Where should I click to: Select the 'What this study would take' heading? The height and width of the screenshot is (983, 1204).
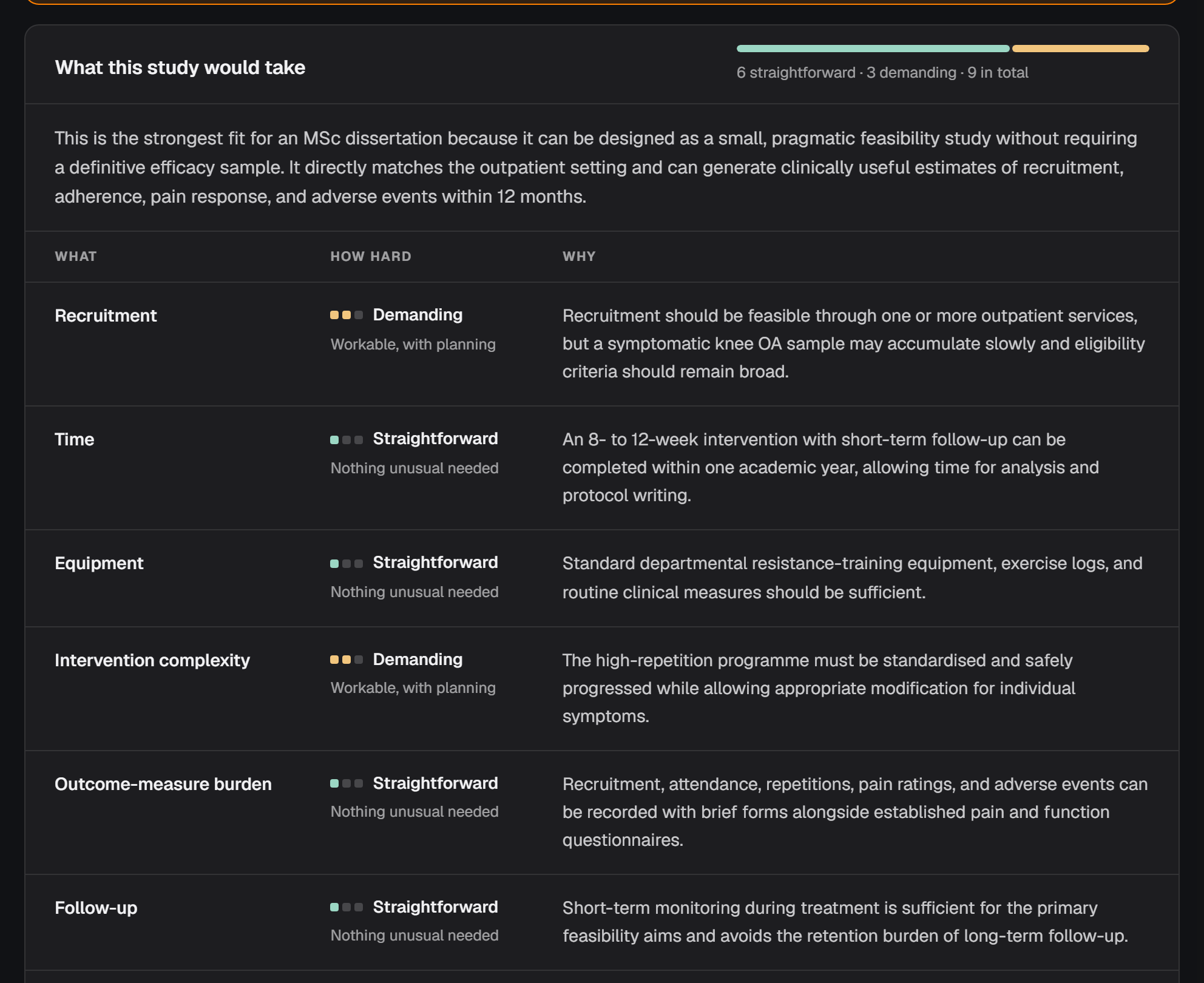(x=180, y=67)
